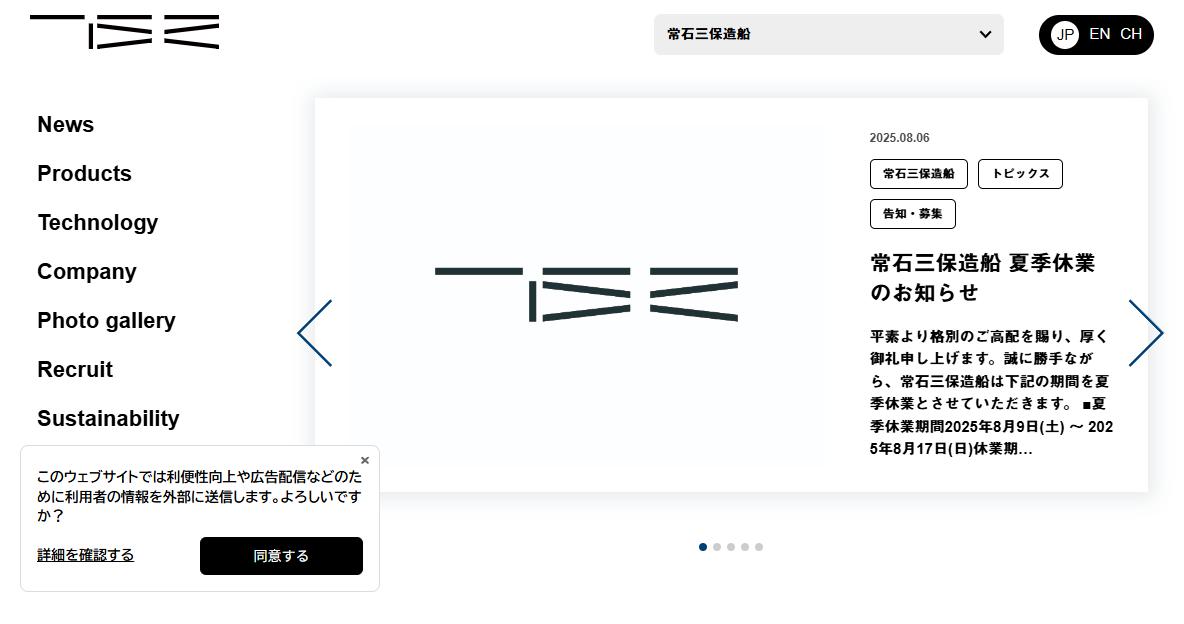This screenshot has height=624, width=1184.
Task: Select the third carousel pagination dot
Action: pos(731,547)
